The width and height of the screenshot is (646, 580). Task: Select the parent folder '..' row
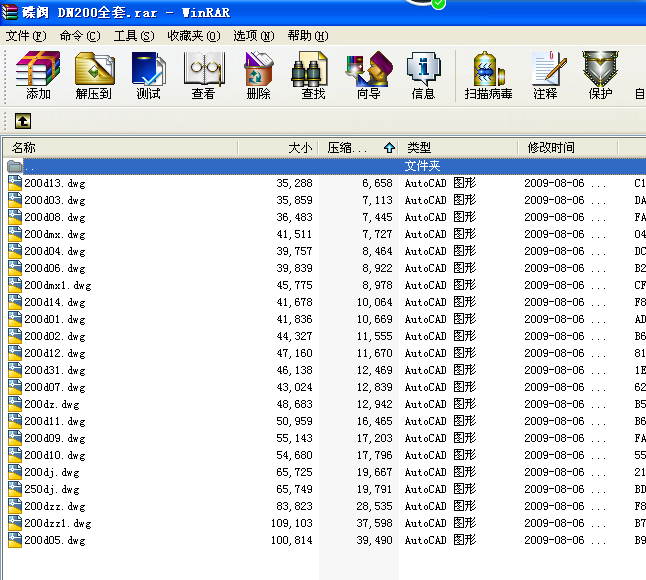pos(200,166)
